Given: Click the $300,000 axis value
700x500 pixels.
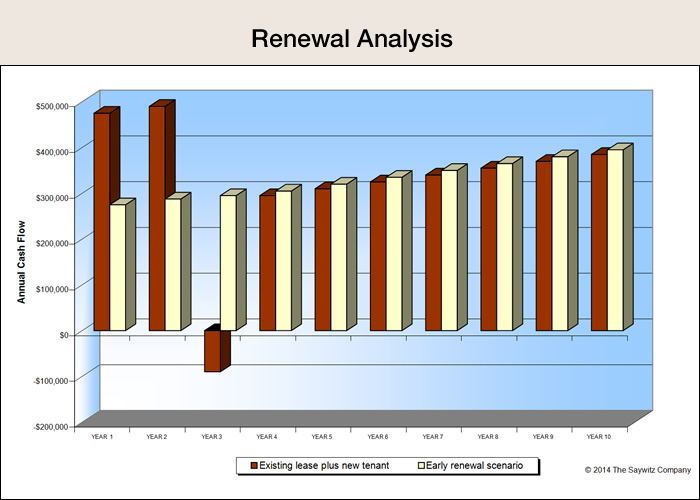Looking at the screenshot, I should pos(52,198).
